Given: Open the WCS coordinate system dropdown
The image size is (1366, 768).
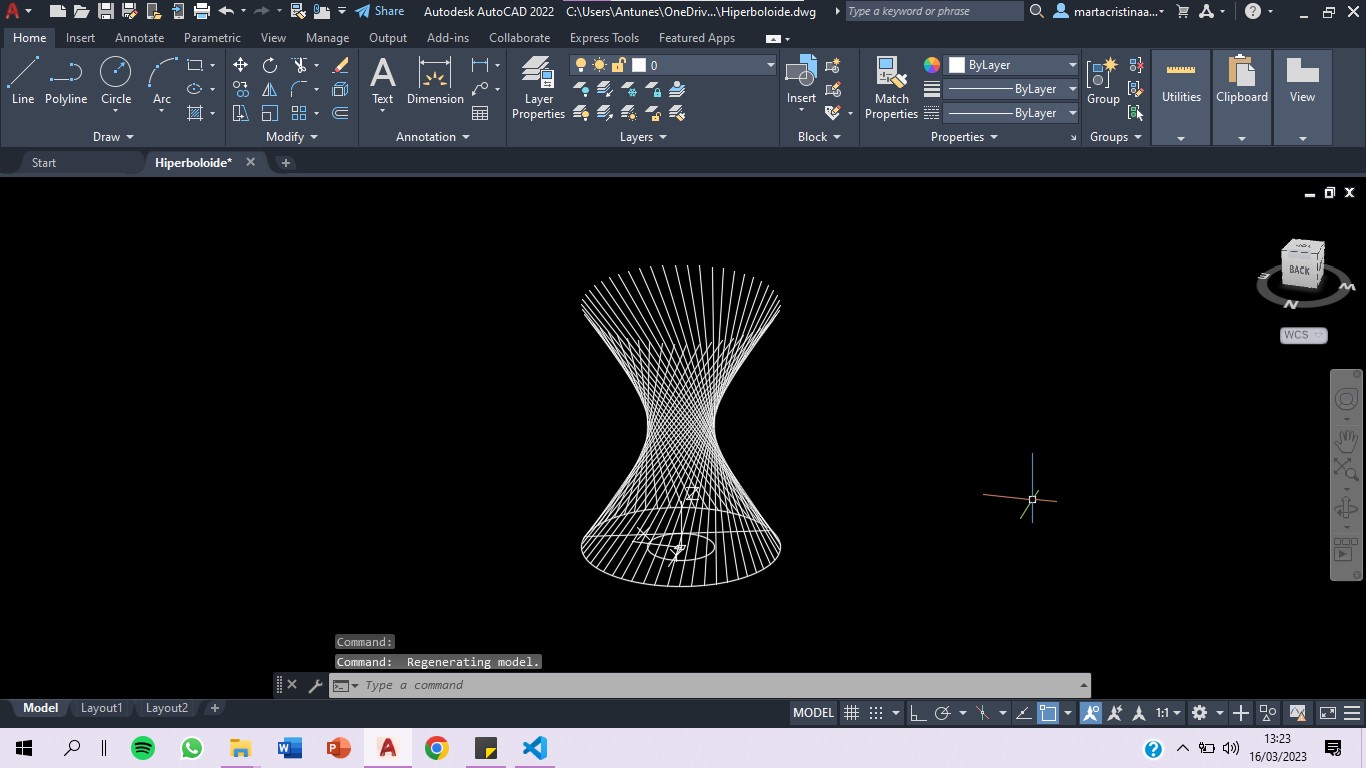Looking at the screenshot, I should 1303,335.
